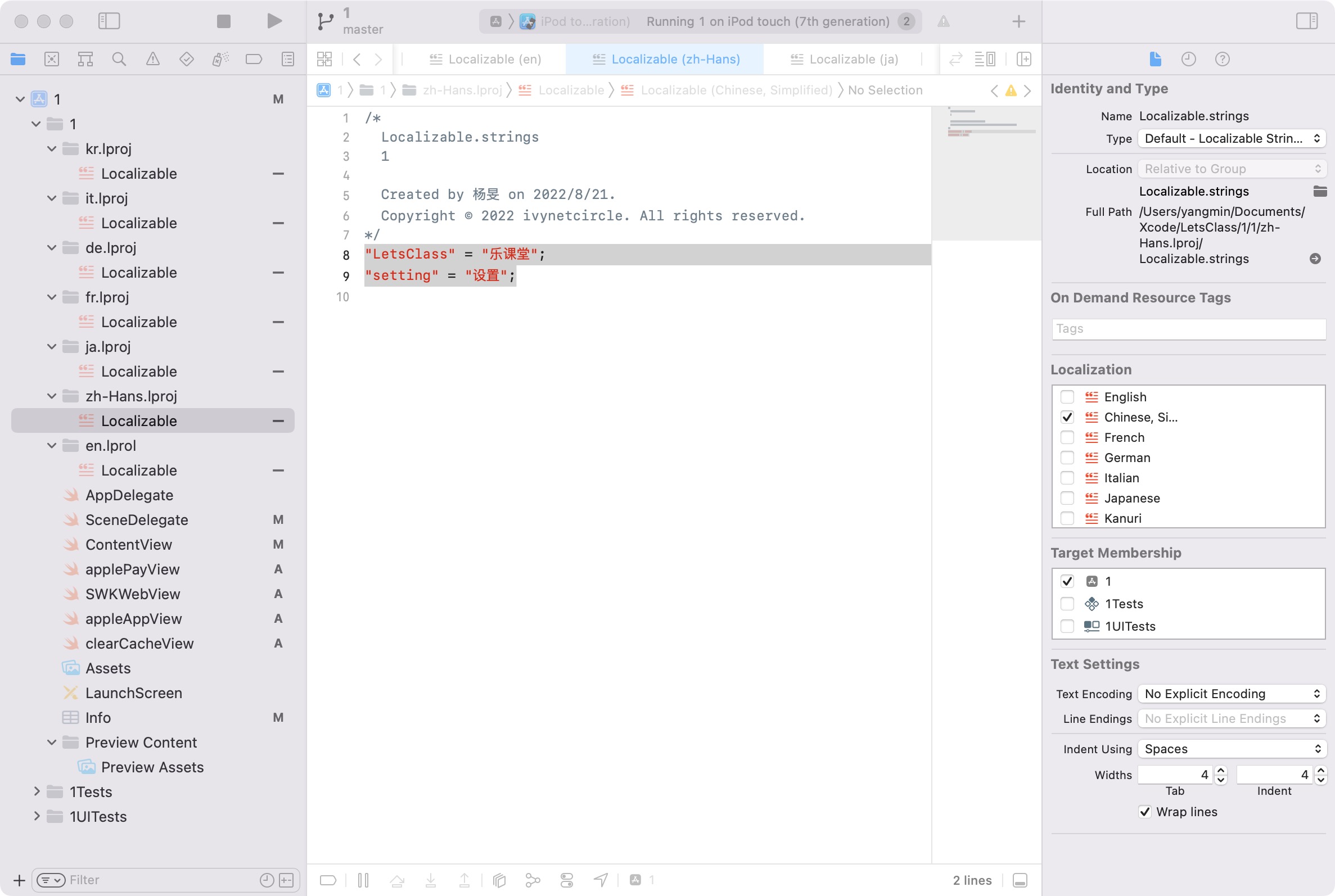Viewport: 1335px width, 896px height.
Task: Check the 1Tests target membership
Action: point(1067,604)
